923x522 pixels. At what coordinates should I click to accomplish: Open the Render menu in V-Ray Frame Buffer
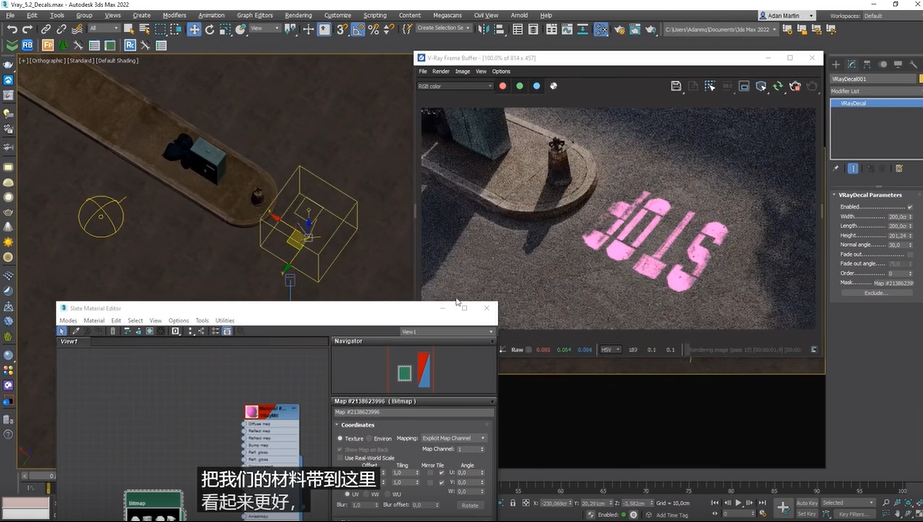441,71
